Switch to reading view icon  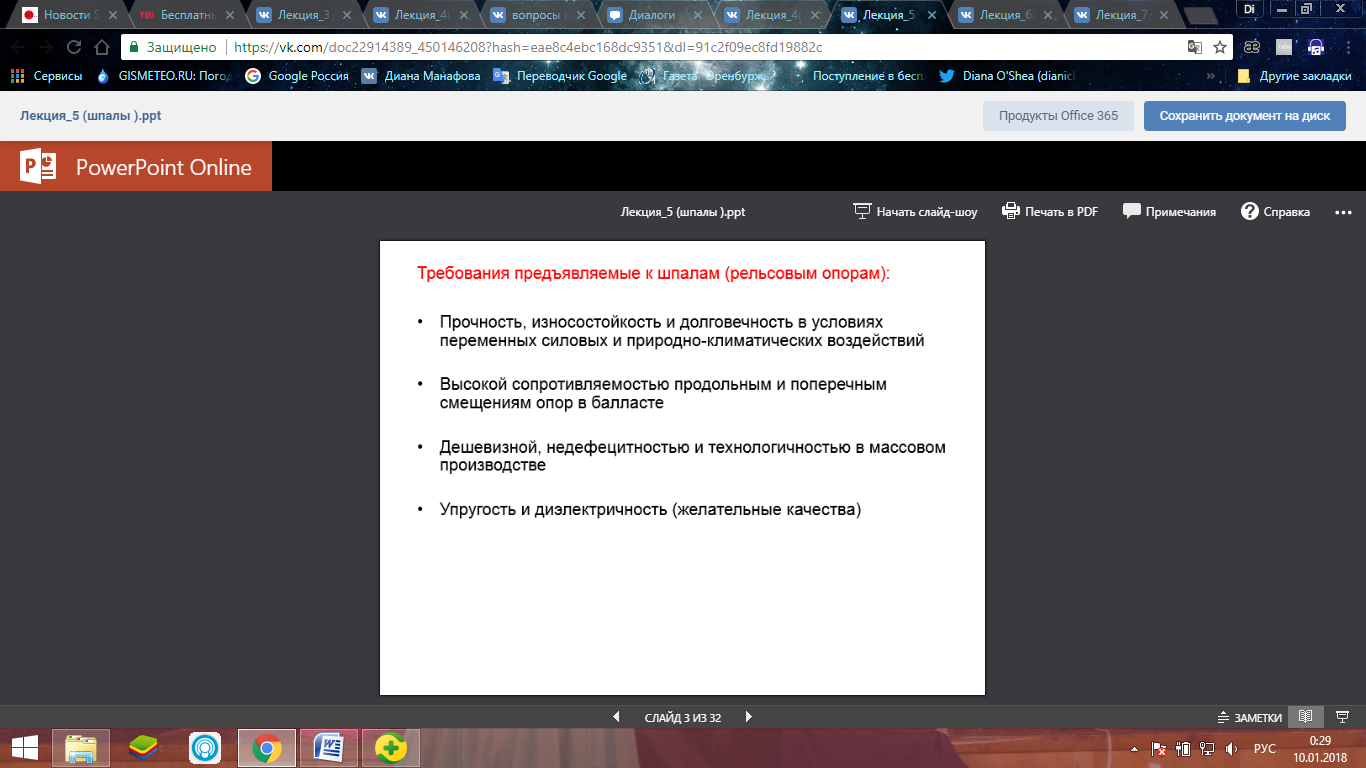(x=1305, y=717)
